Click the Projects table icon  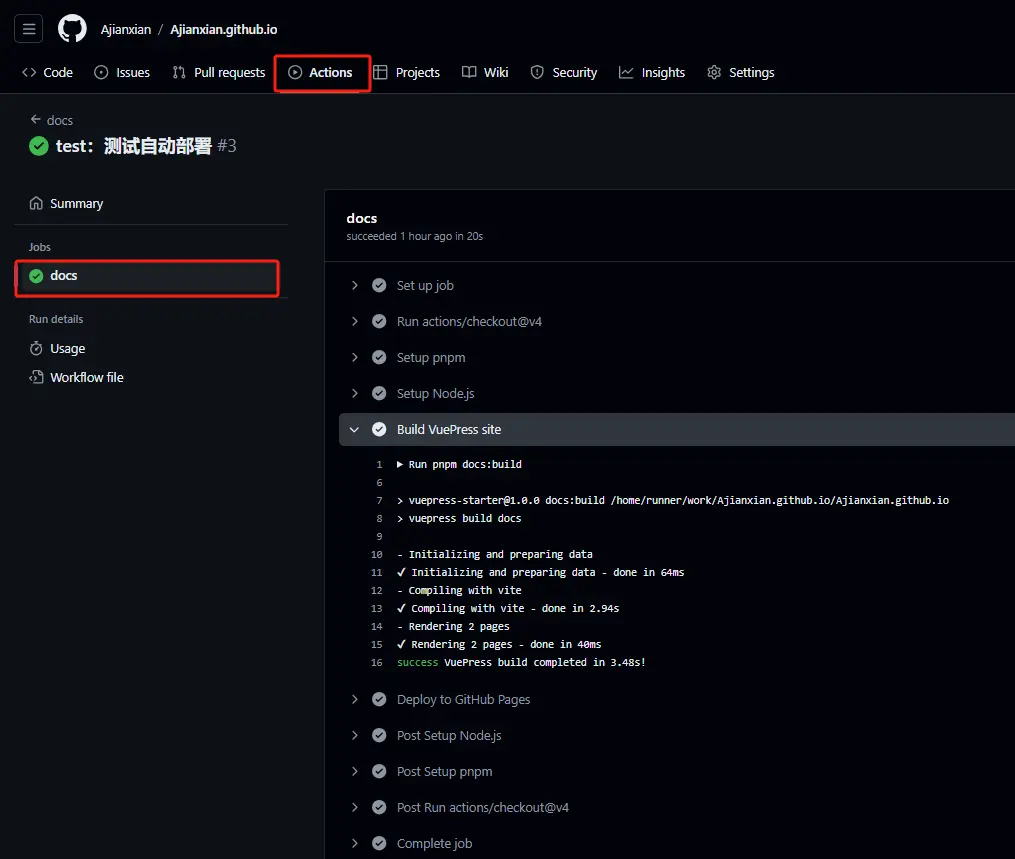[x=381, y=73]
